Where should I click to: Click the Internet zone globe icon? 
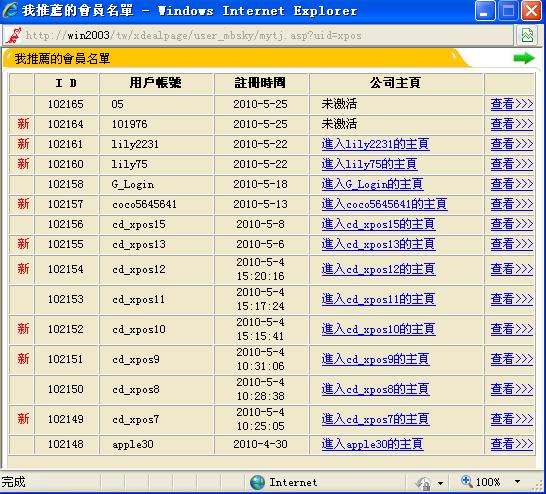258,482
